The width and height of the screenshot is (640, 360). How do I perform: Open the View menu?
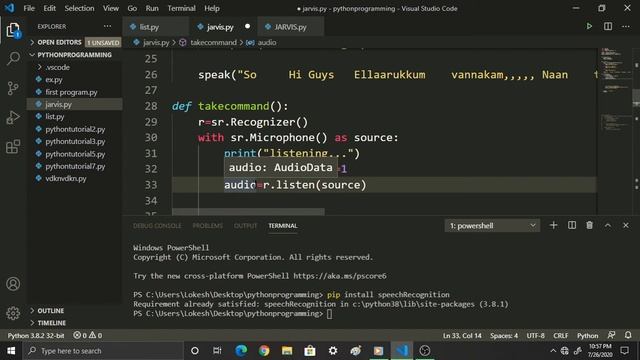[x=111, y=8]
